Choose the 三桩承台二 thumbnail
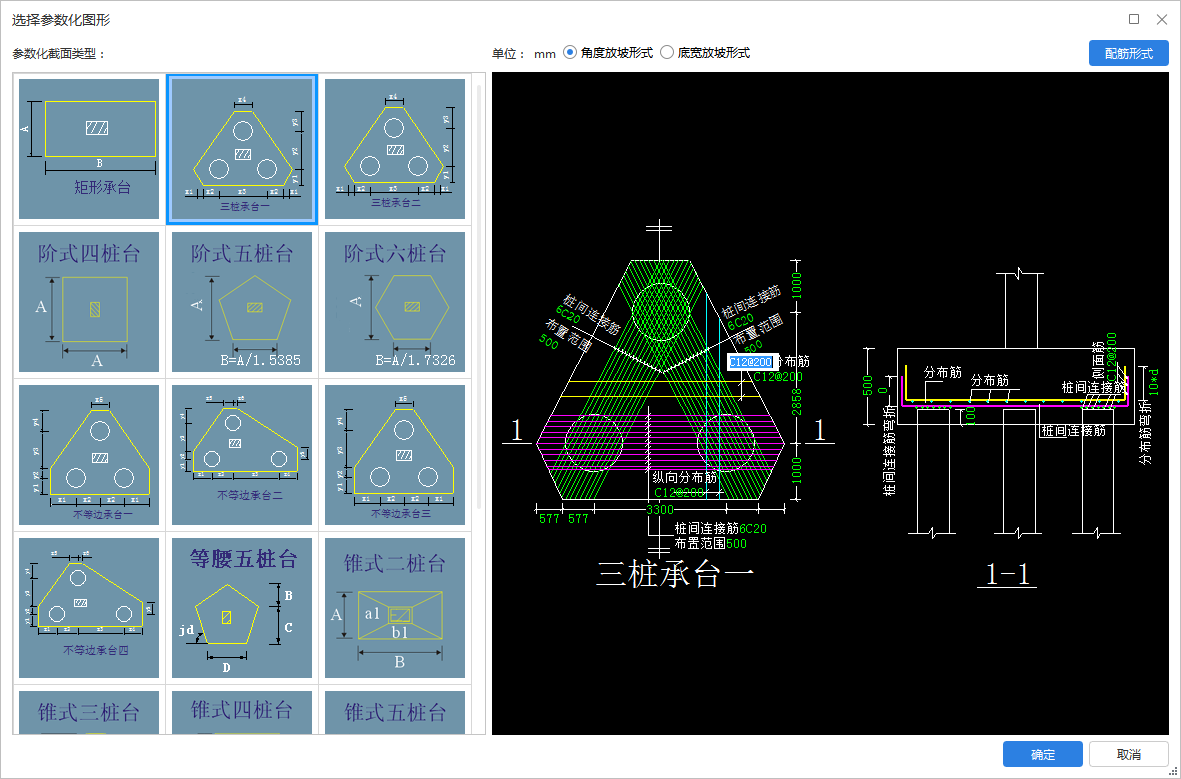The height and width of the screenshot is (779, 1181). point(395,149)
